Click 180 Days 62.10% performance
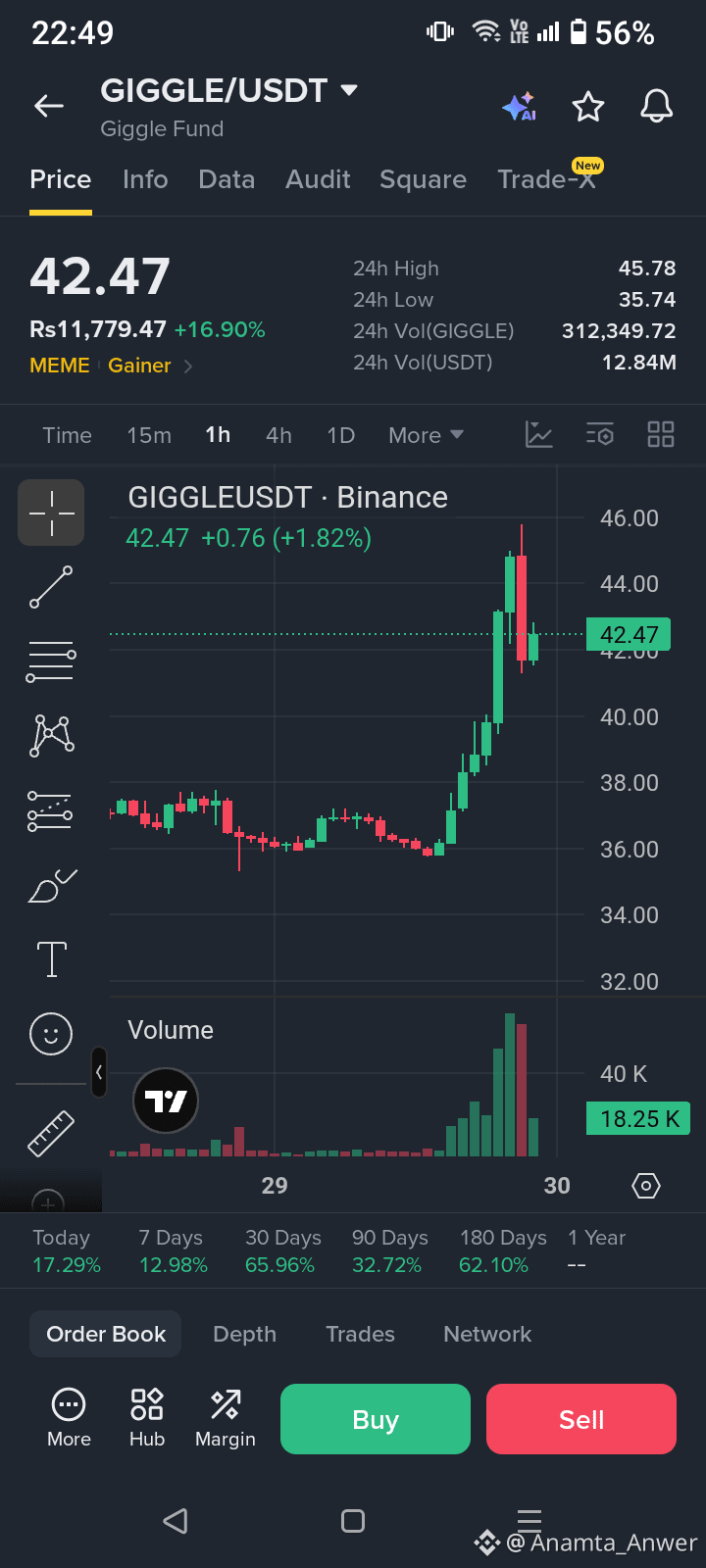 pos(502,1251)
